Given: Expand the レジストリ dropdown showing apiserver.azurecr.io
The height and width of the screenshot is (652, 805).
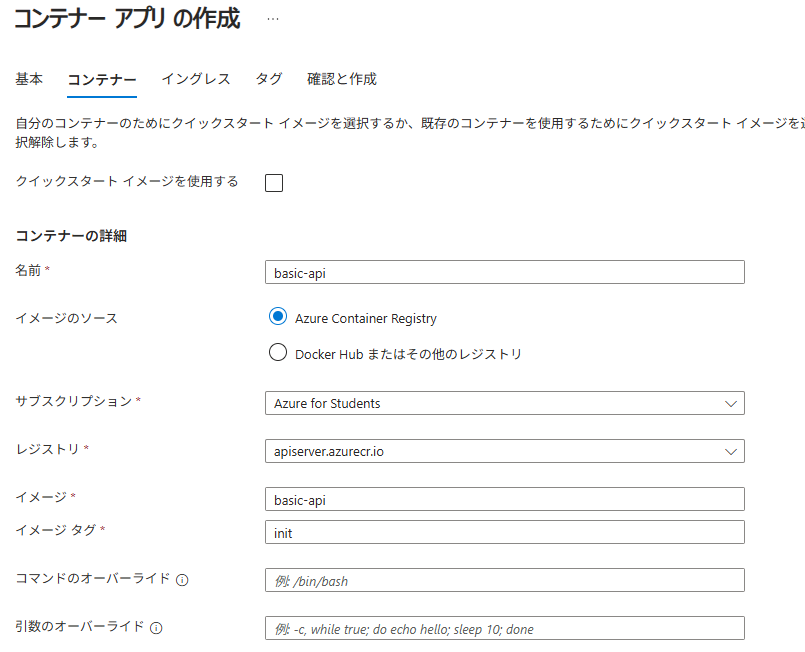Looking at the screenshot, I should coord(505,451).
